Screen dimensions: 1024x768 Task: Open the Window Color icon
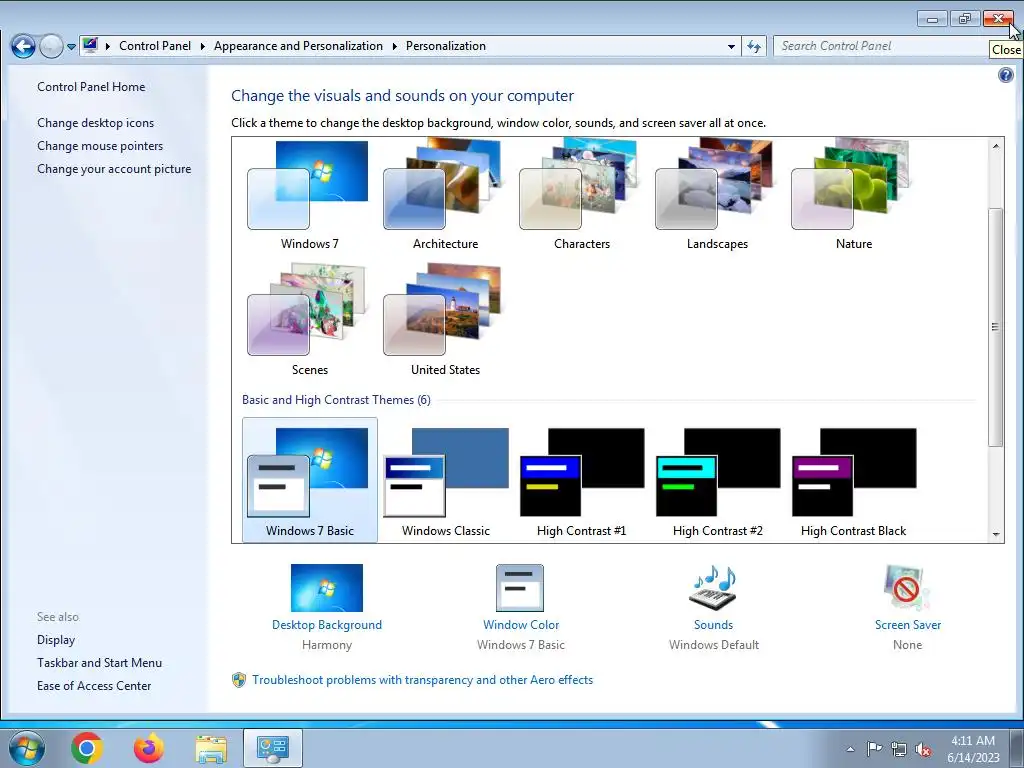[520, 588]
